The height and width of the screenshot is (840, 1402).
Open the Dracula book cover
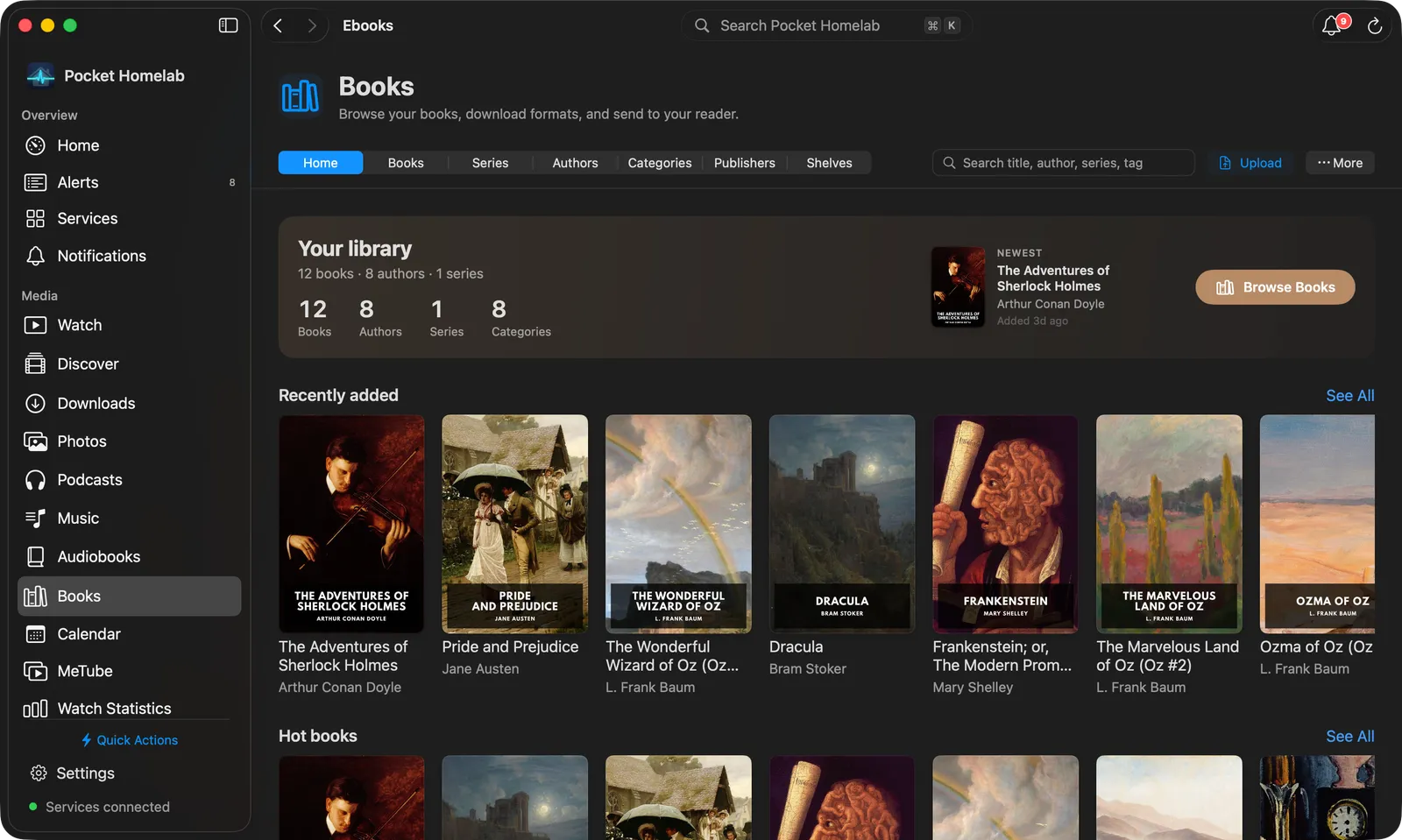coord(842,524)
